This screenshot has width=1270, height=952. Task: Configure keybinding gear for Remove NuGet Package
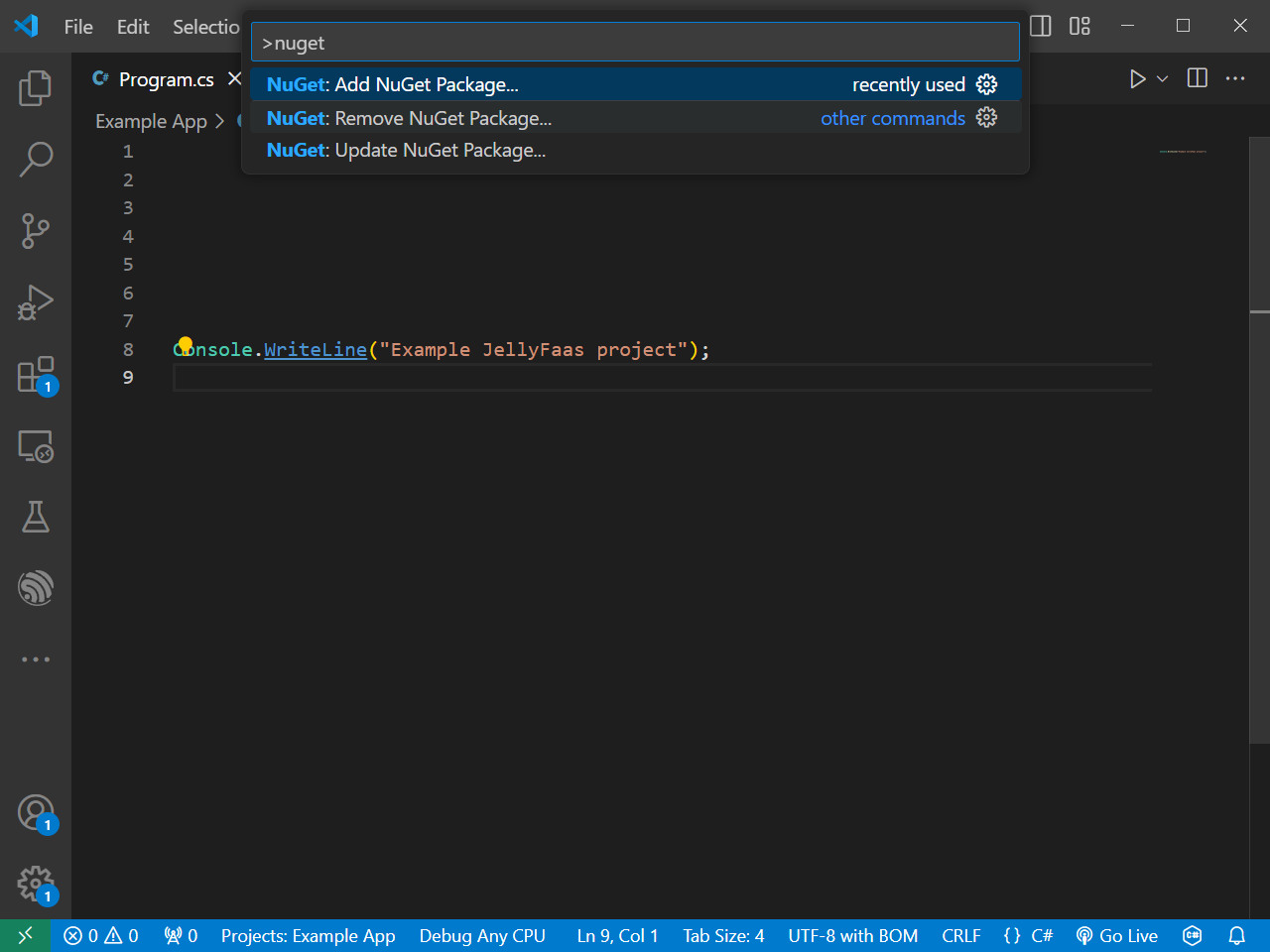(986, 117)
